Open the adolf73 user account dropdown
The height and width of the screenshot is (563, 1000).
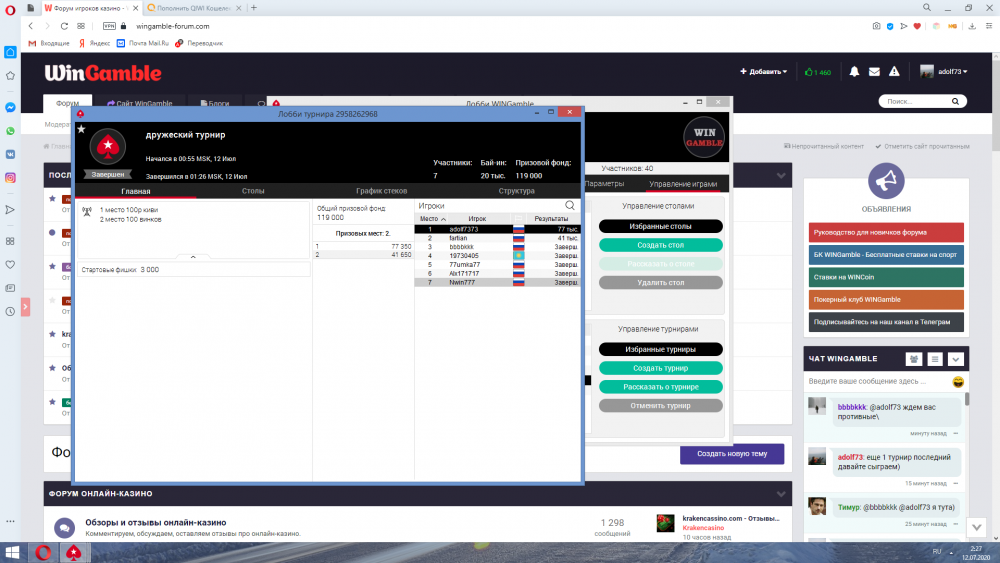[943, 72]
